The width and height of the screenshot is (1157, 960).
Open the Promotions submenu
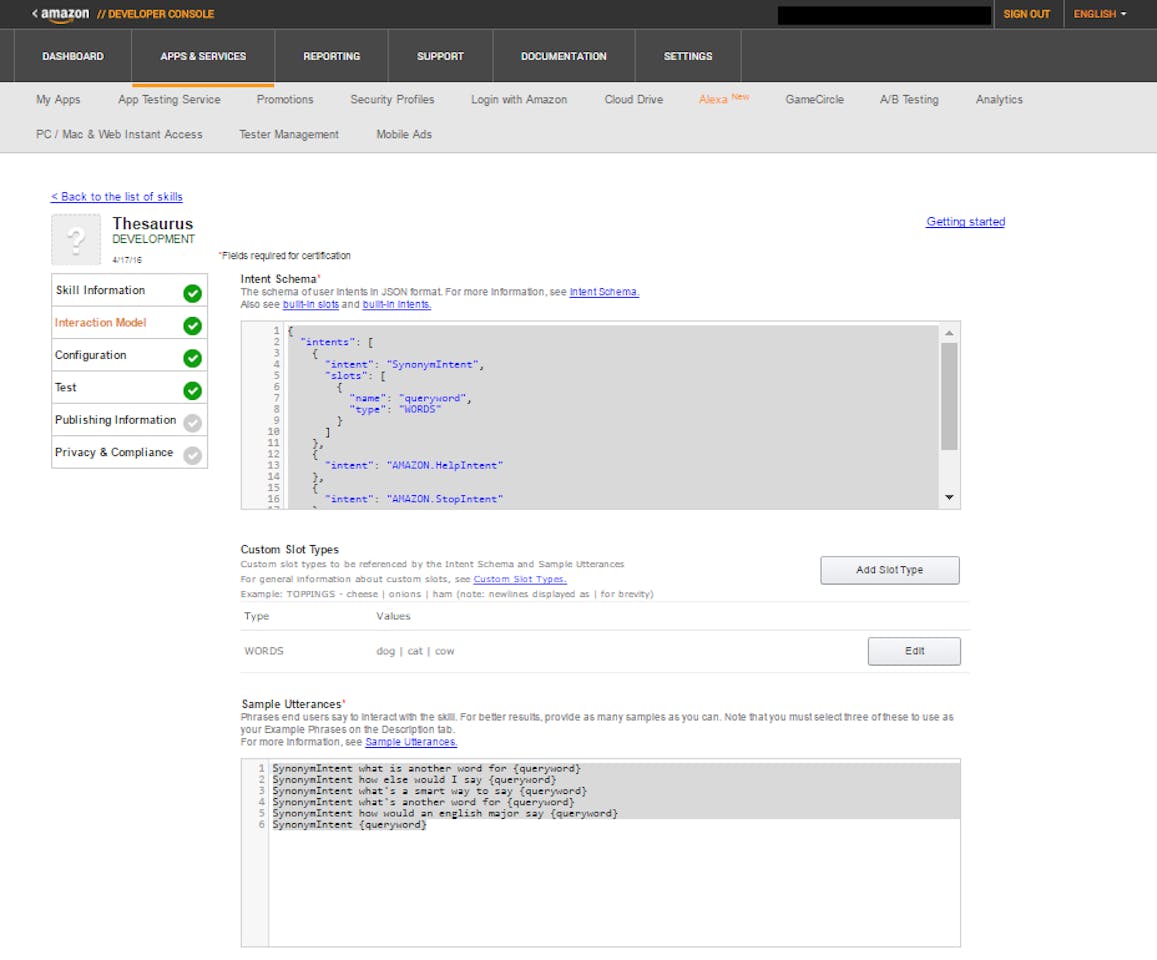click(x=285, y=99)
